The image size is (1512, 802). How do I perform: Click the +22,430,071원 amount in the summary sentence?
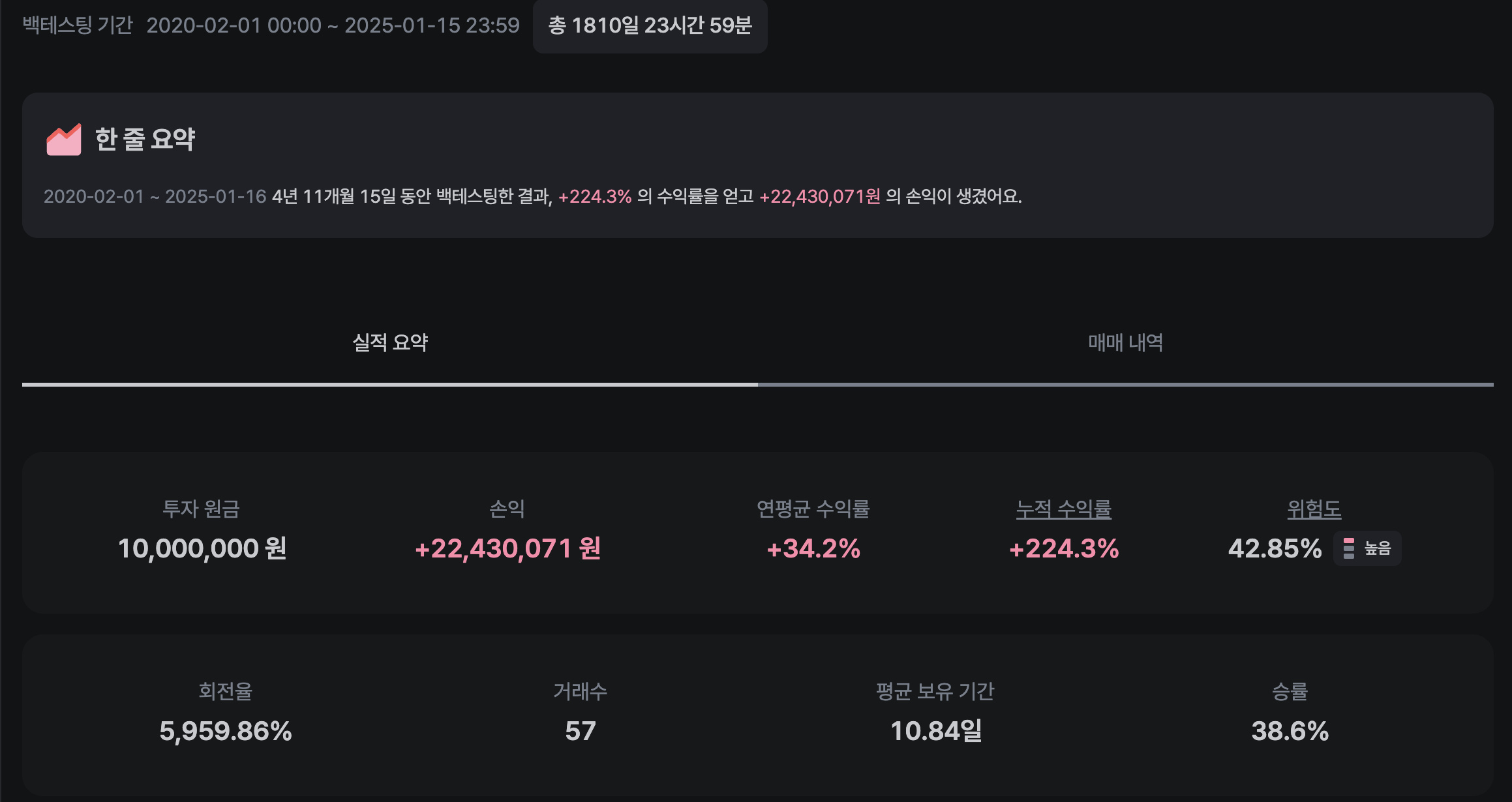coord(819,196)
